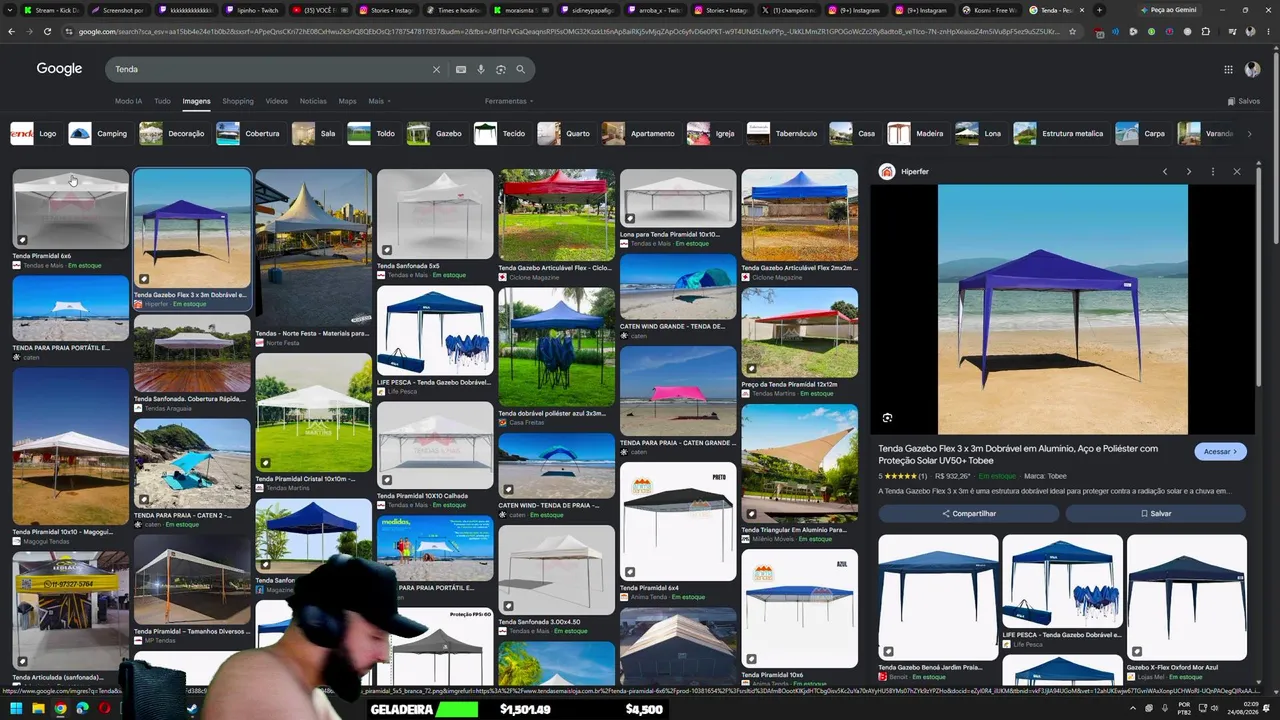
Task: Open the Tenda Triangular Em Alumínio thumbnail
Action: pos(799,463)
